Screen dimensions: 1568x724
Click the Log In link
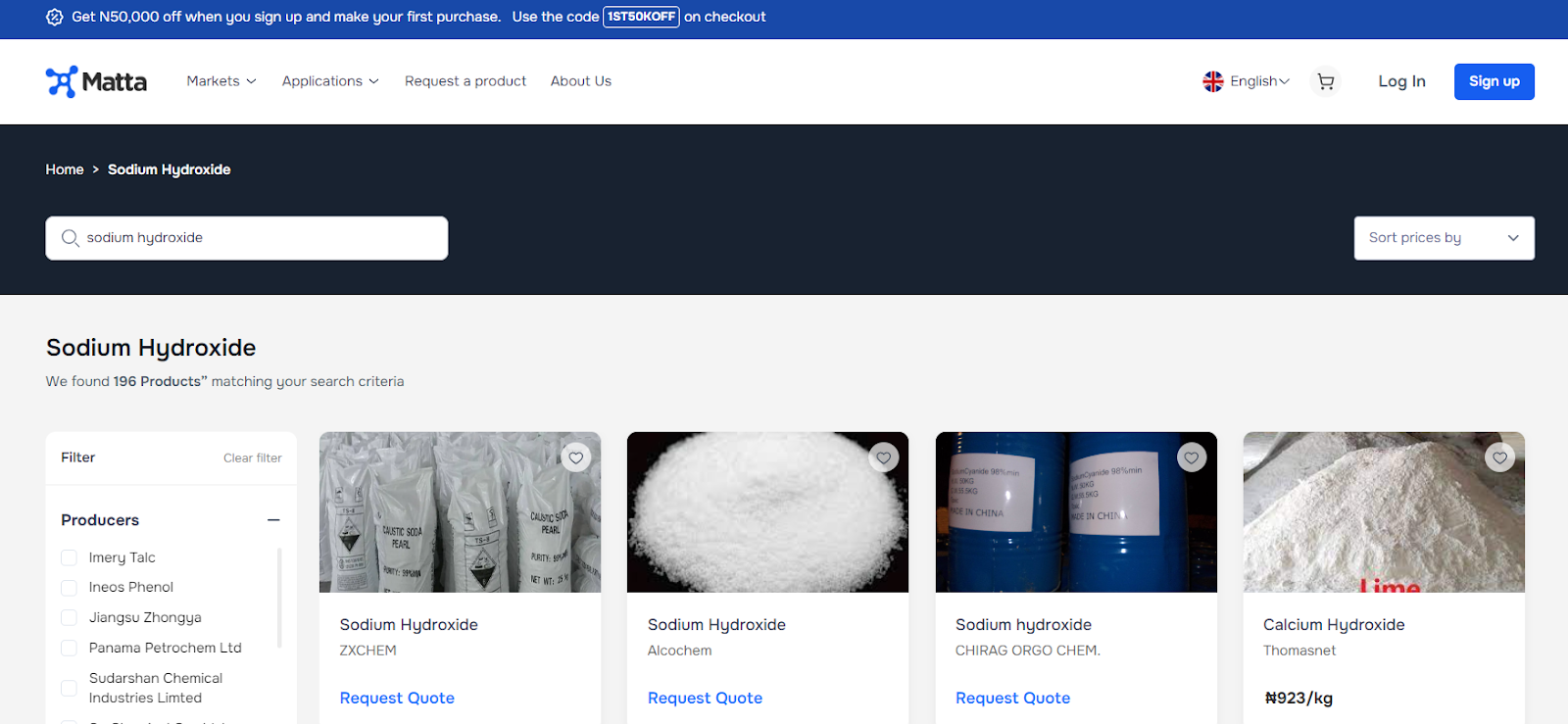point(1401,81)
